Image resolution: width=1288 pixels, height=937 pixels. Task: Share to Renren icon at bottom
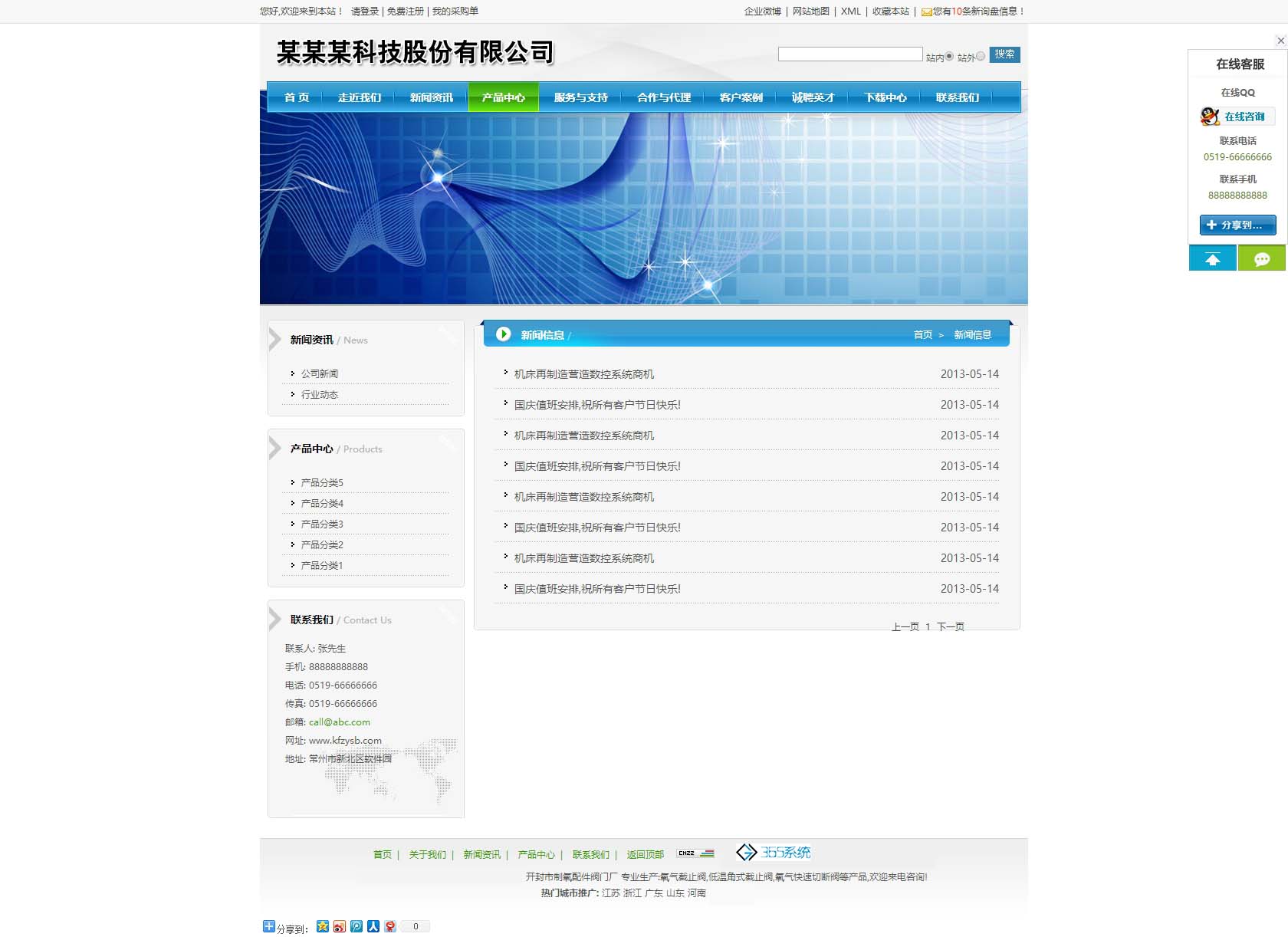pyautogui.click(x=373, y=926)
